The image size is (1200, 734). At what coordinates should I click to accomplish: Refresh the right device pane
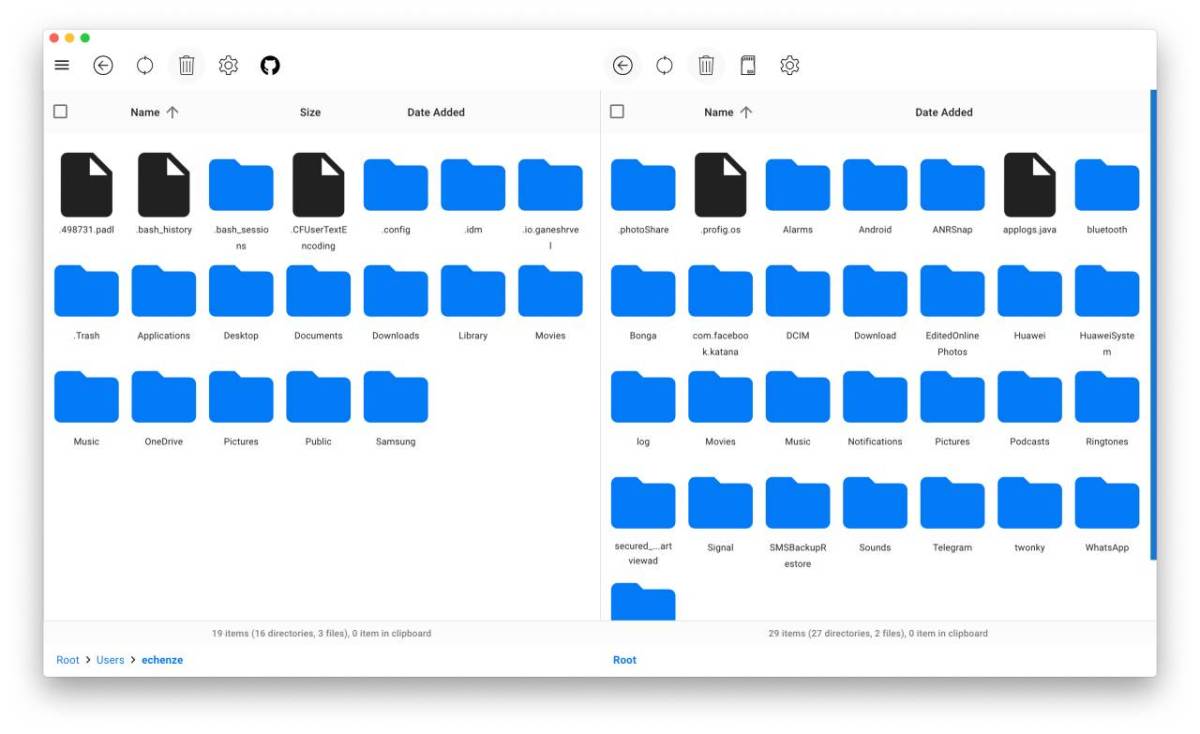click(664, 65)
